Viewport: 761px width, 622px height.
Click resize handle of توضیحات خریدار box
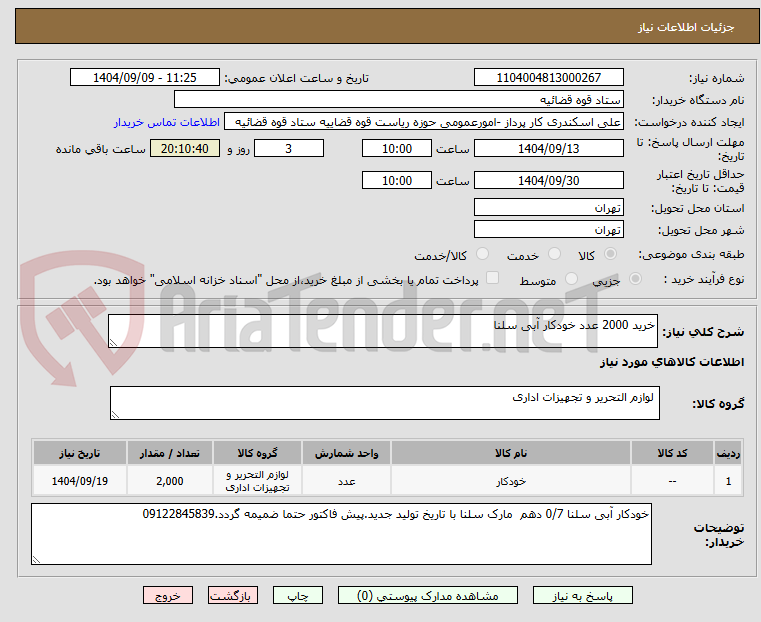[x=36, y=559]
